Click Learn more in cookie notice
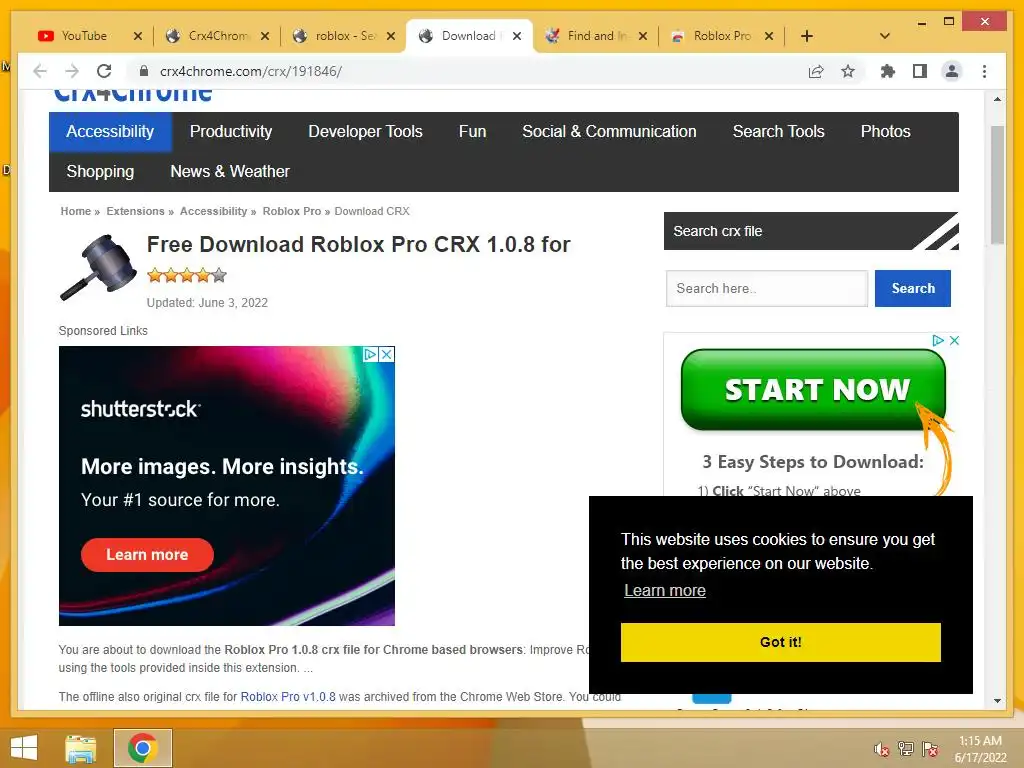This screenshot has height=768, width=1024. coord(665,590)
